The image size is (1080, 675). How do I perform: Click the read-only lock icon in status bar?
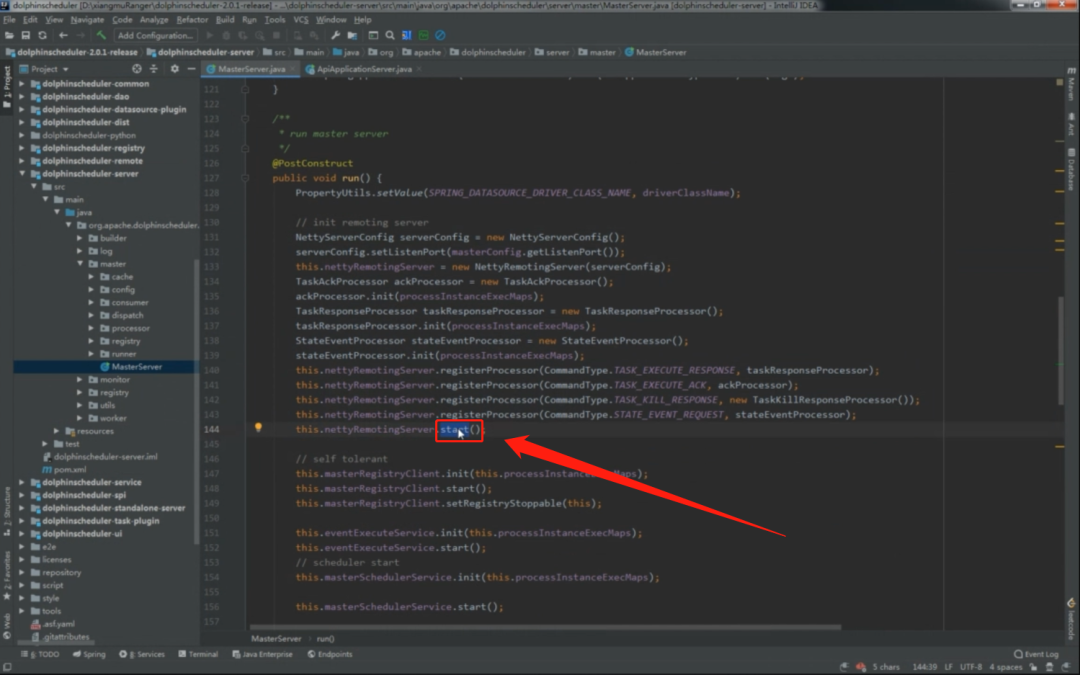pos(1033,666)
